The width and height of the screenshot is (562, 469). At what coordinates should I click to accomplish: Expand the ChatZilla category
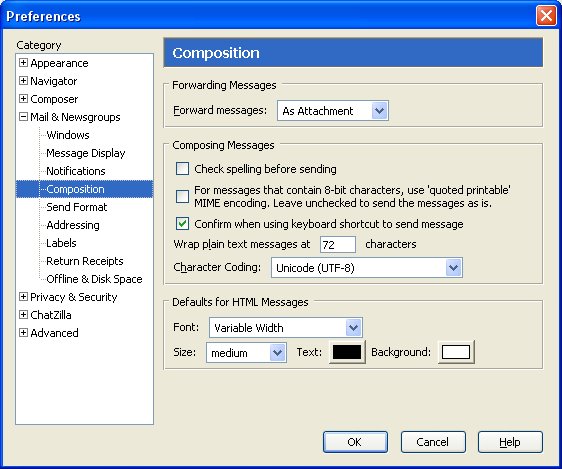tap(23, 315)
